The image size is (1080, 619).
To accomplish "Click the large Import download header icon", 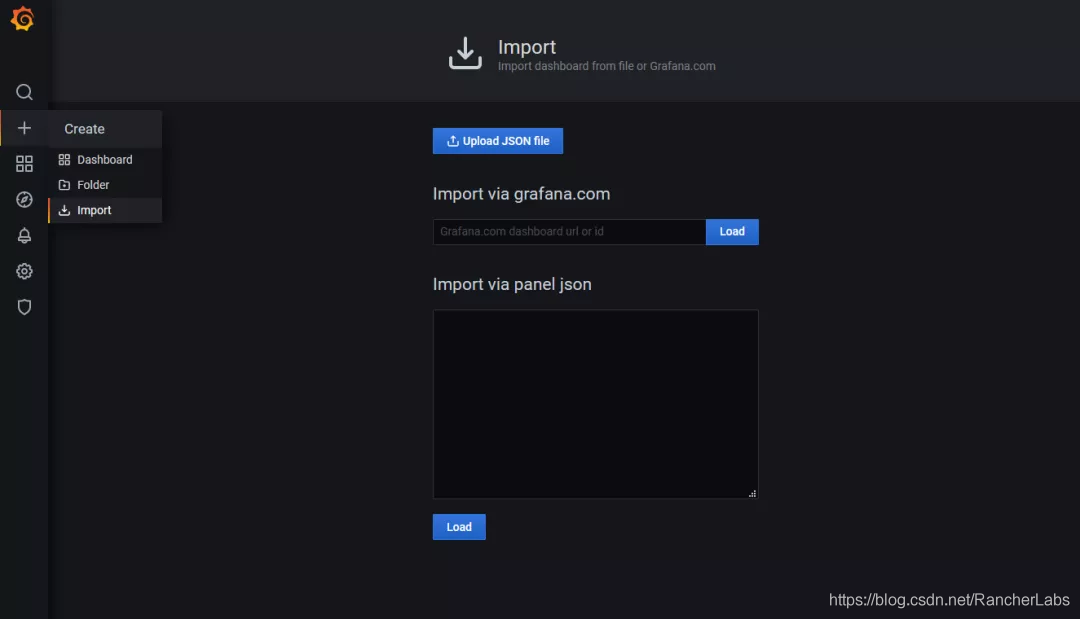I will tap(466, 53).
